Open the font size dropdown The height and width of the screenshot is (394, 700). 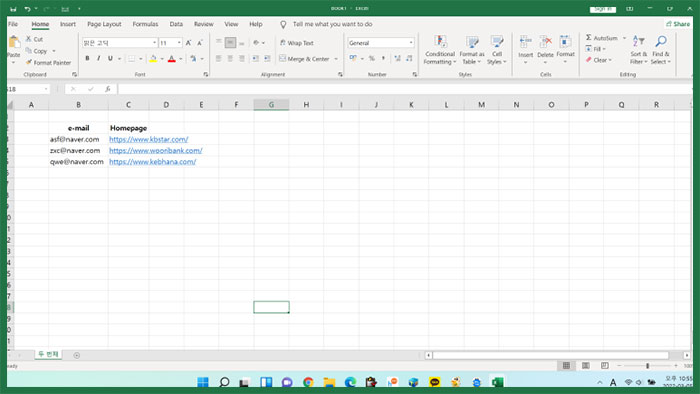click(179, 43)
